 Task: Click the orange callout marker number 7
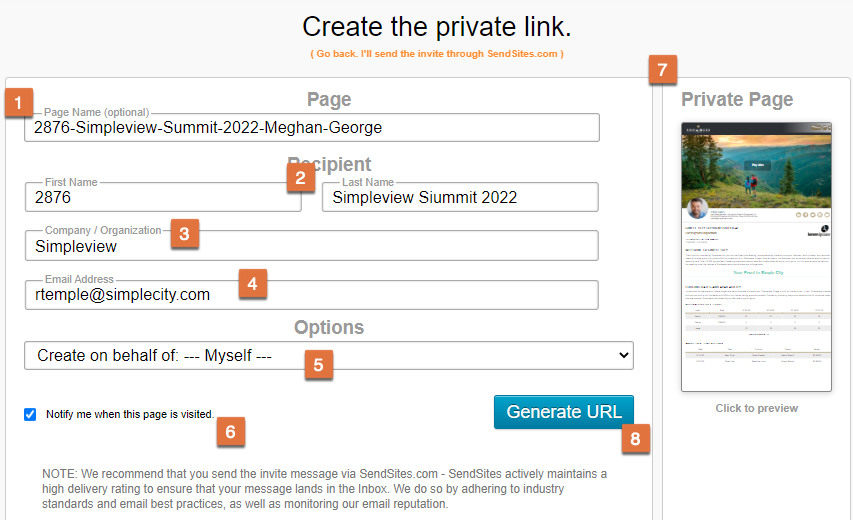[x=663, y=70]
